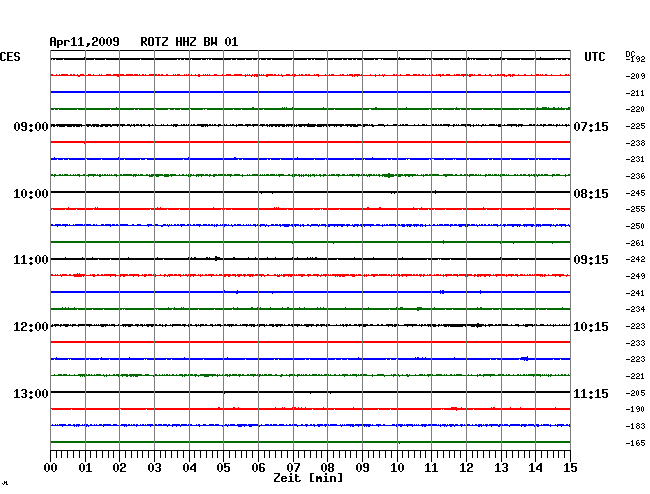Image resolution: width=650 pixels, height=494 pixels.
Task: Click the DC offset value -211
Action: click(635, 93)
